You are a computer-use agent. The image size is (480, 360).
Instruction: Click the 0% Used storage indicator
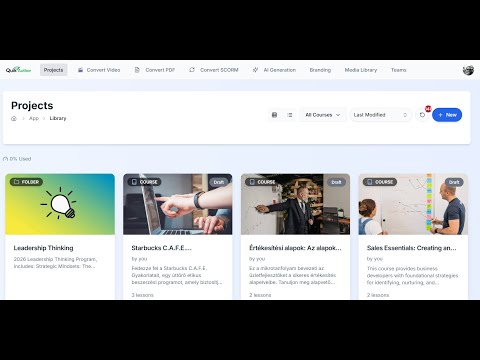[17, 159]
